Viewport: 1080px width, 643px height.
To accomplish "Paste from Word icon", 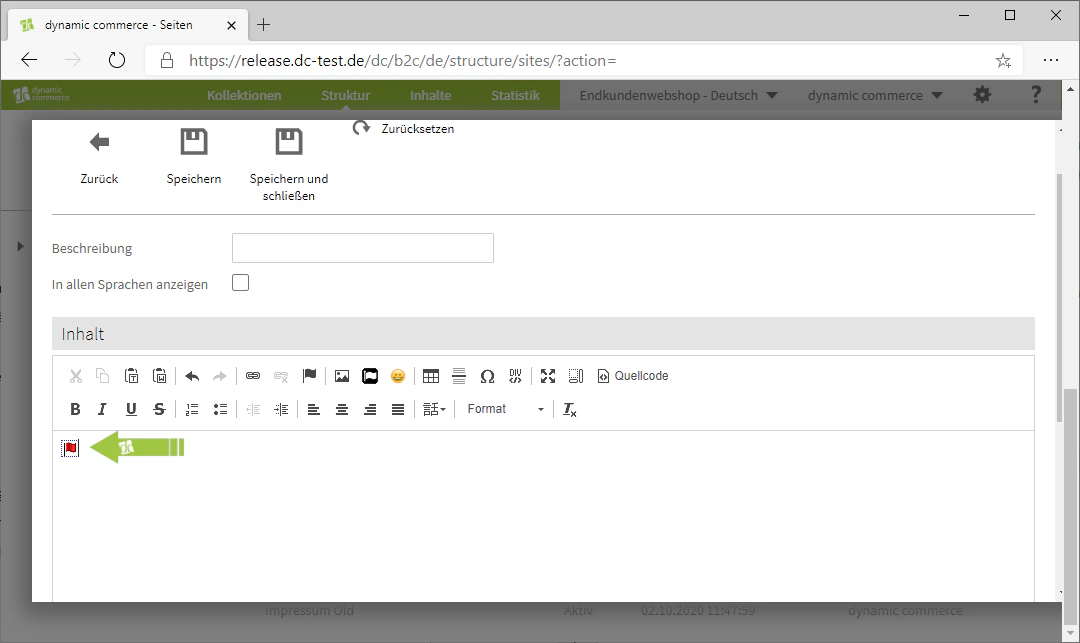I will 160,376.
